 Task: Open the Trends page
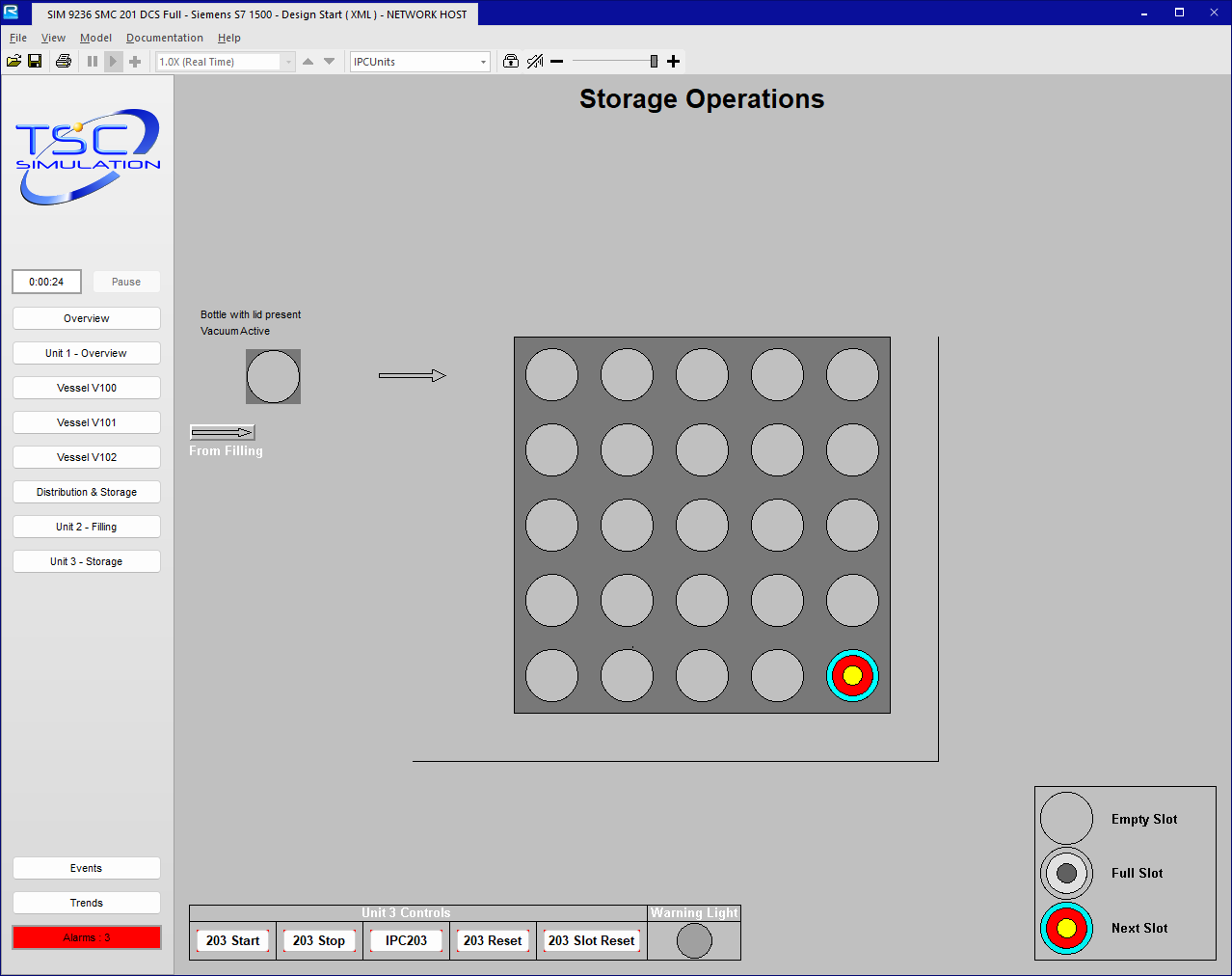click(x=87, y=903)
